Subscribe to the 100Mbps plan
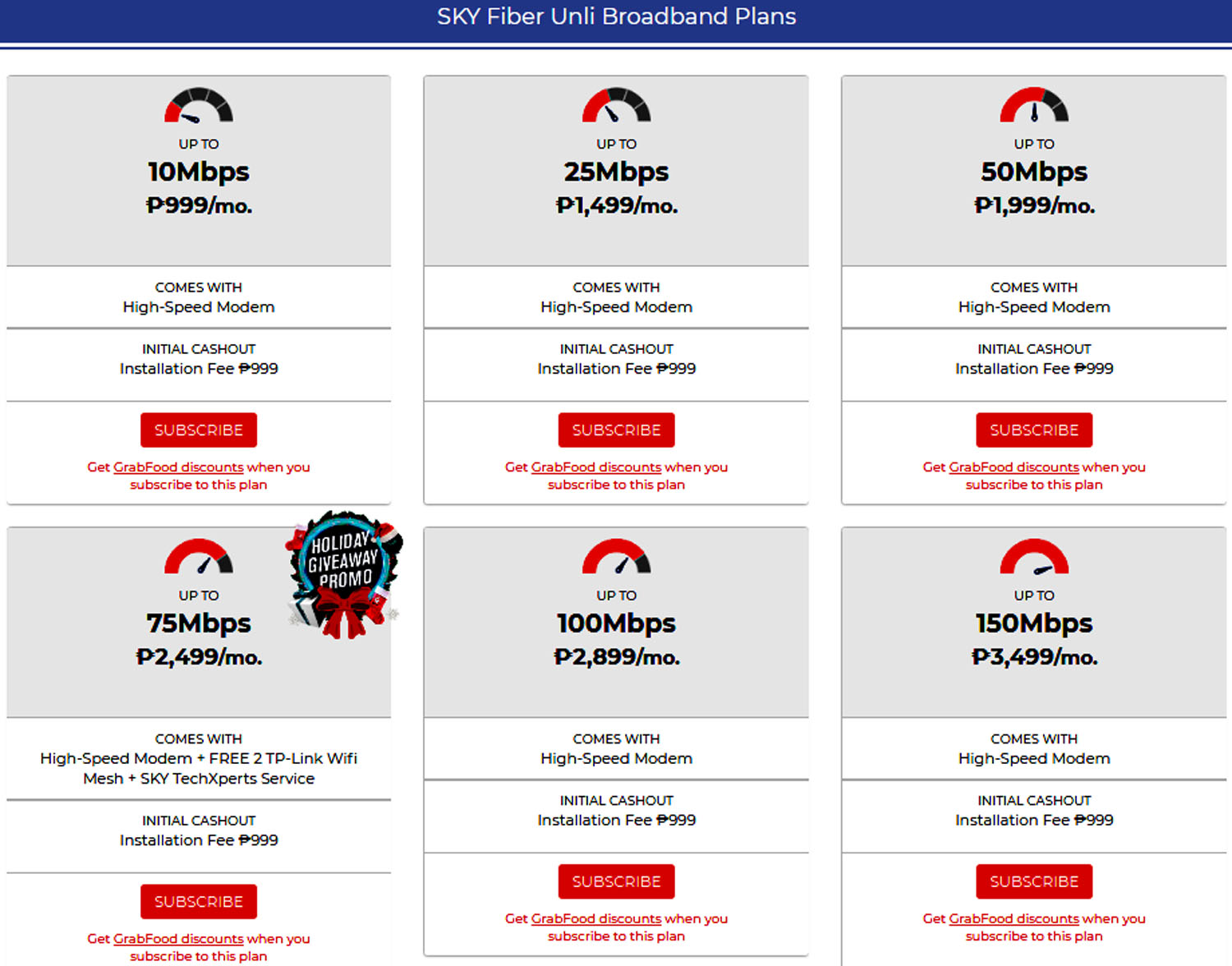This screenshot has height=966, width=1232. pyautogui.click(x=616, y=881)
